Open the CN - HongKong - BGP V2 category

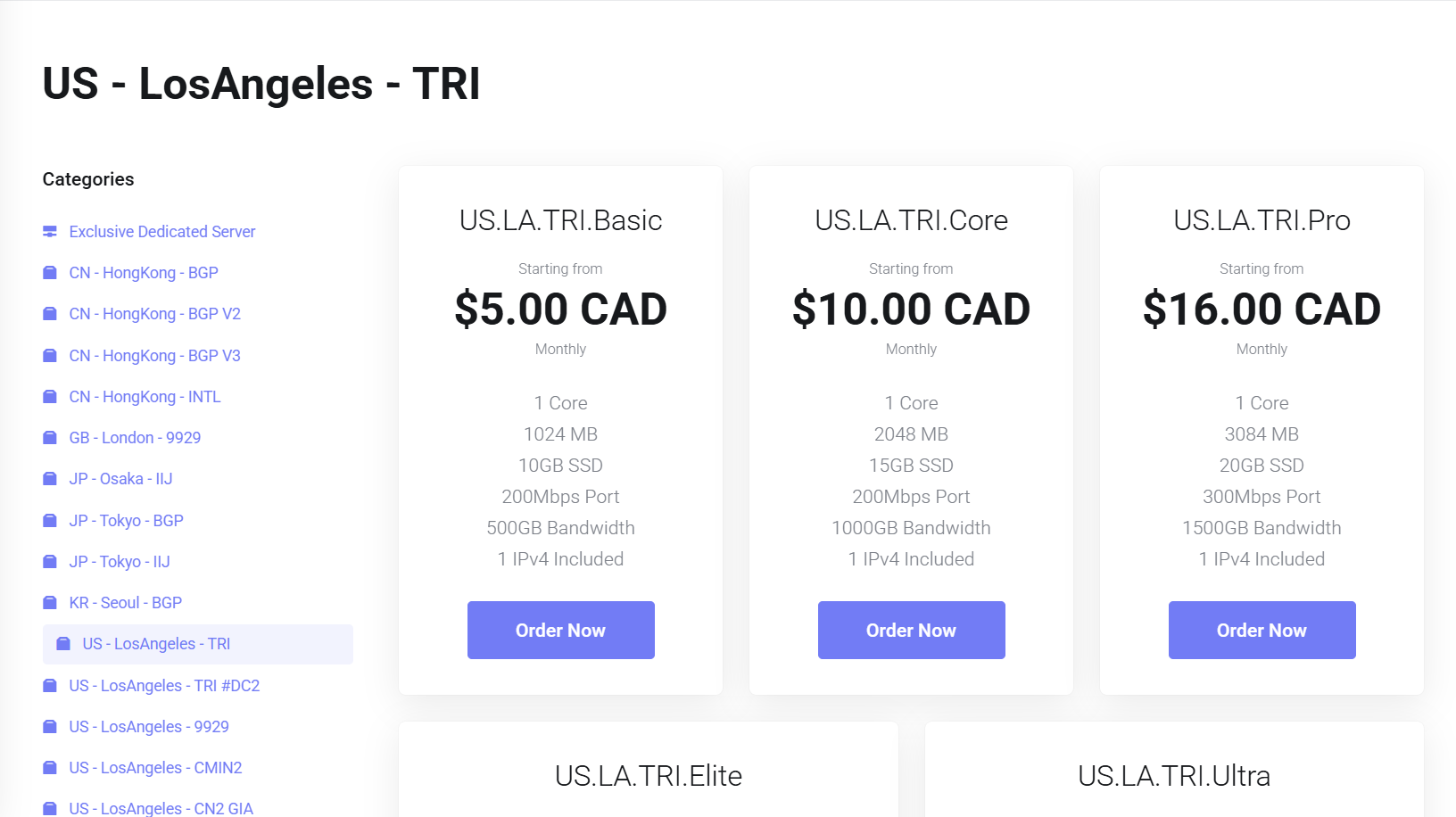155,314
